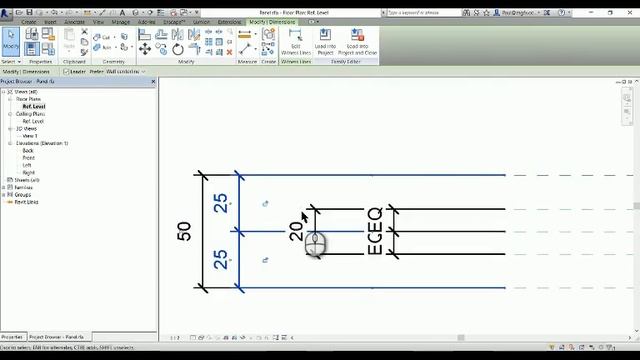640x360 pixels.
Task: Click the Save icon in quick access toolbar
Action: pos(29,13)
